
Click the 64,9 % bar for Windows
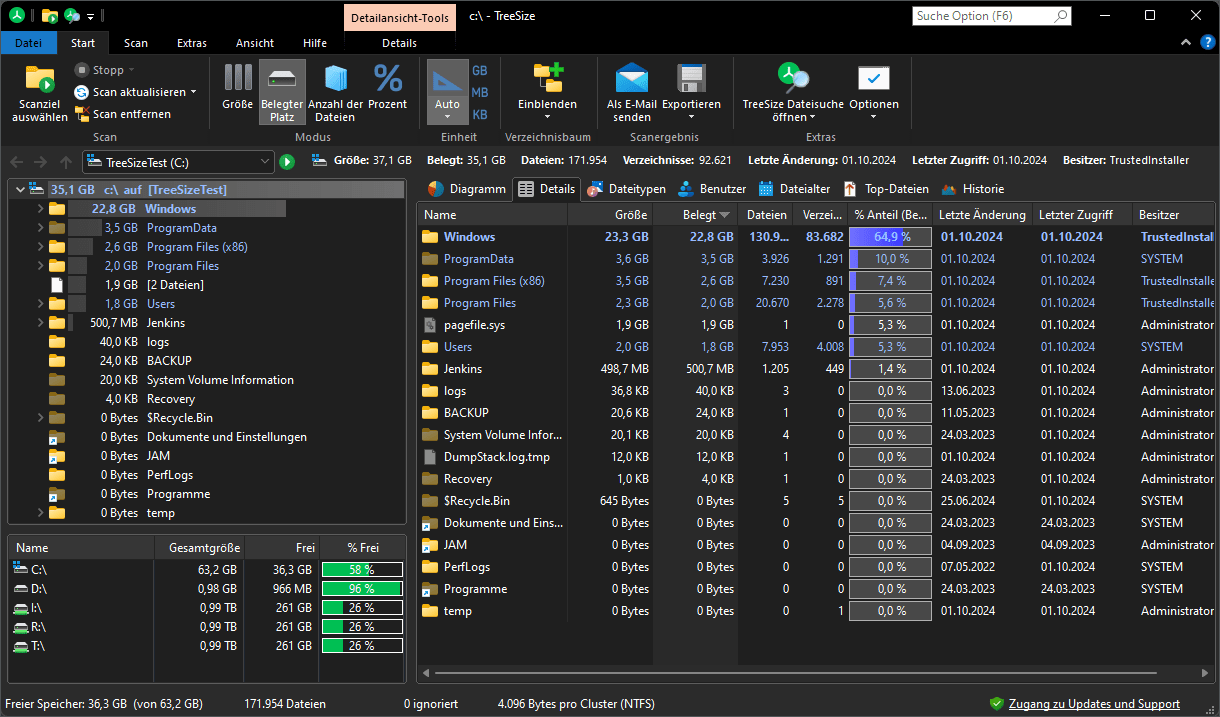890,237
